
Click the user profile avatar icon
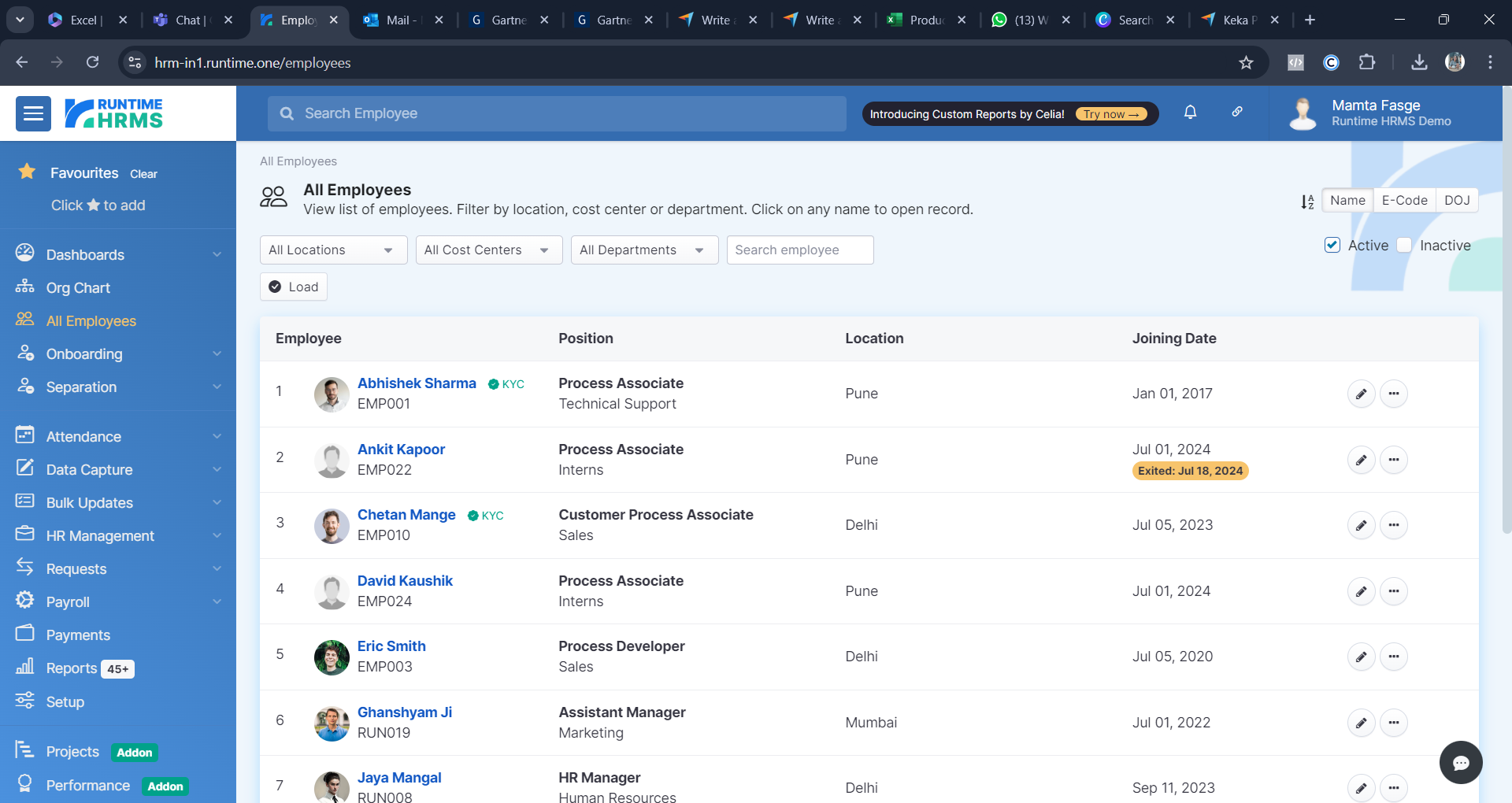point(1303,113)
